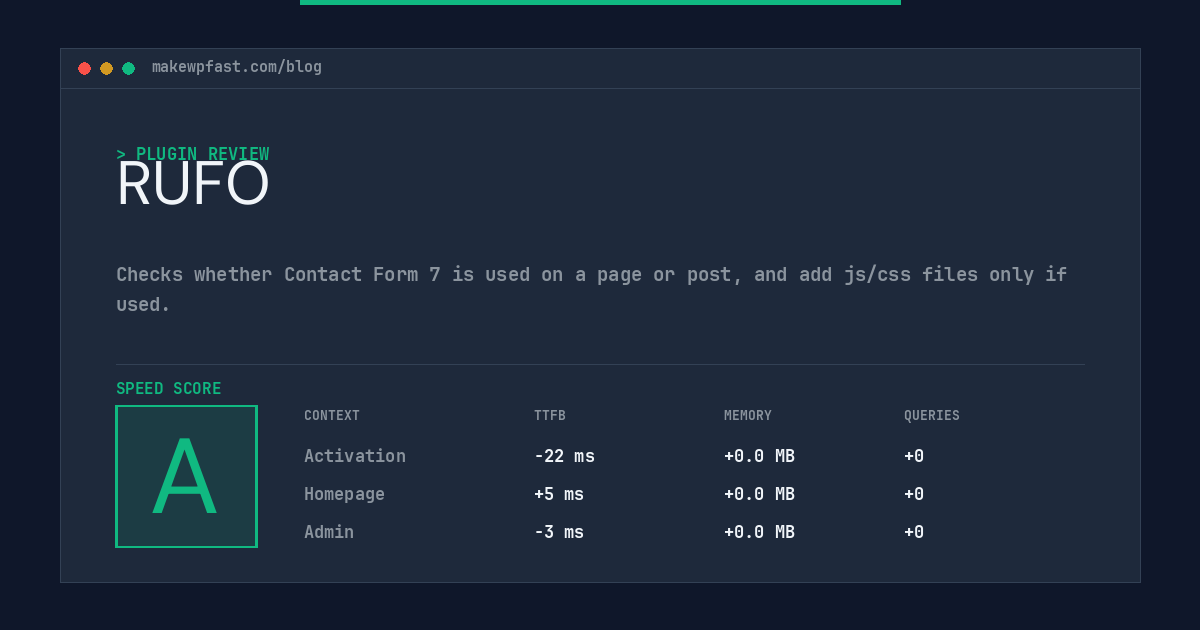Click the red close dot
The width and height of the screenshot is (1200, 630).
(84, 68)
